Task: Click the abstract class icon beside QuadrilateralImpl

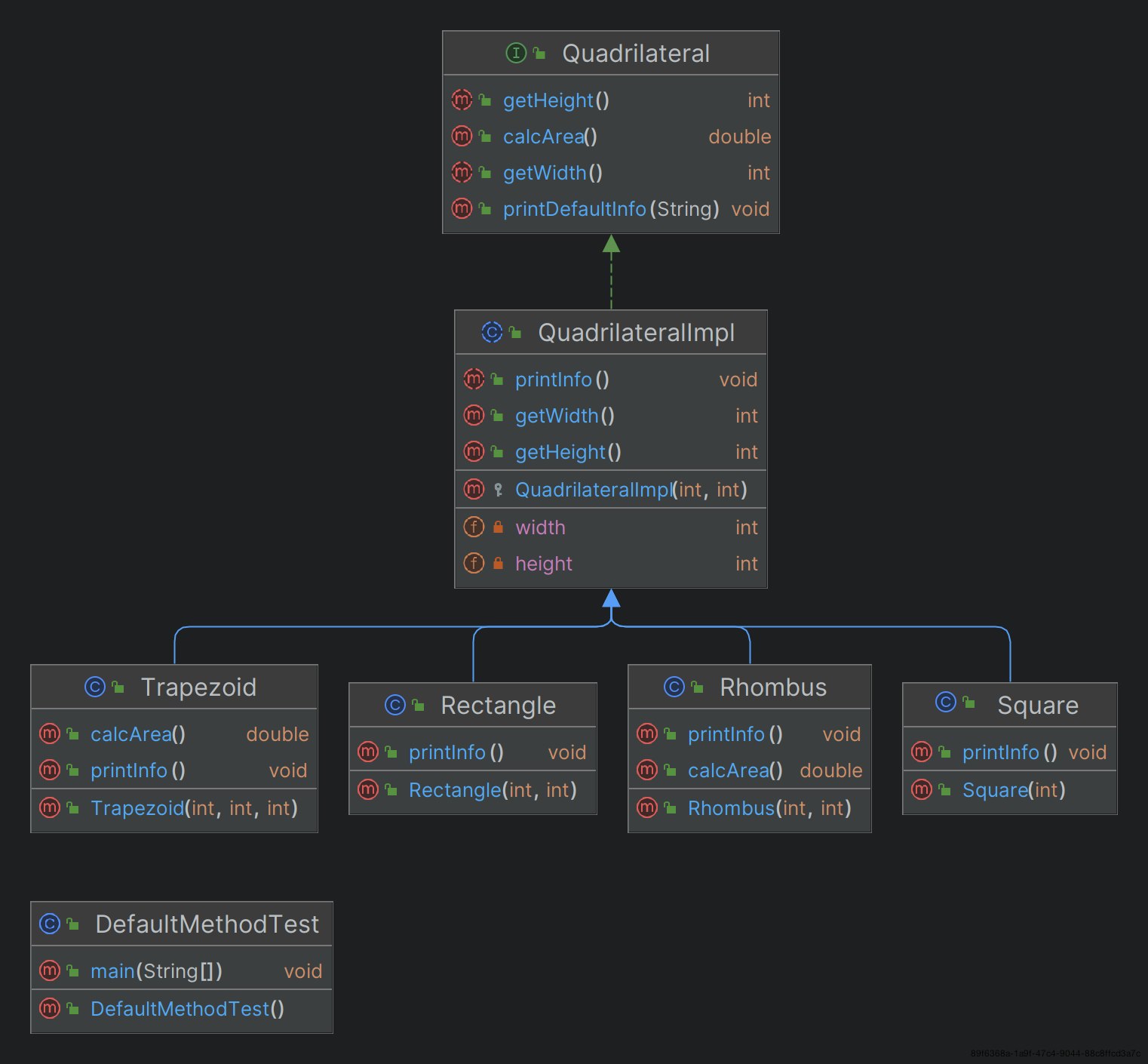Action: click(492, 332)
